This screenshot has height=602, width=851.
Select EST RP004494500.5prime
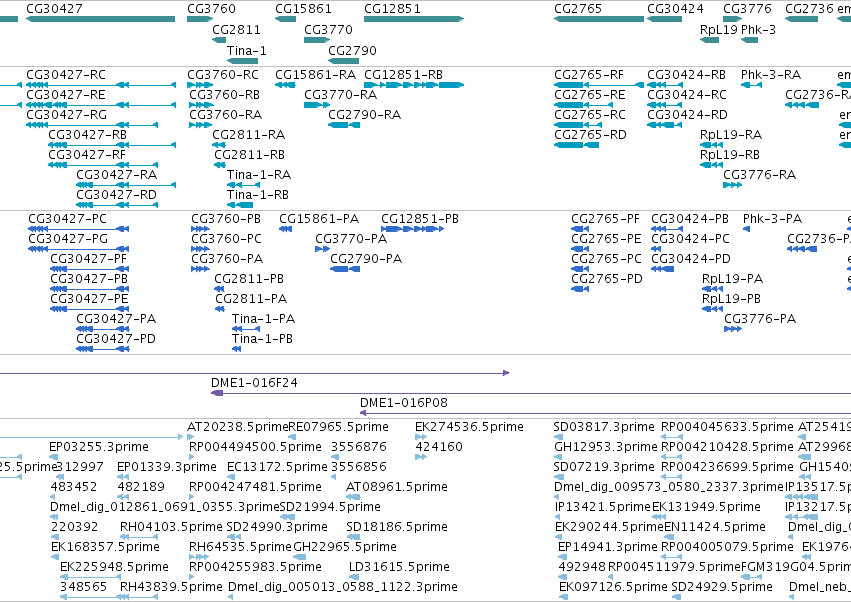255,447
